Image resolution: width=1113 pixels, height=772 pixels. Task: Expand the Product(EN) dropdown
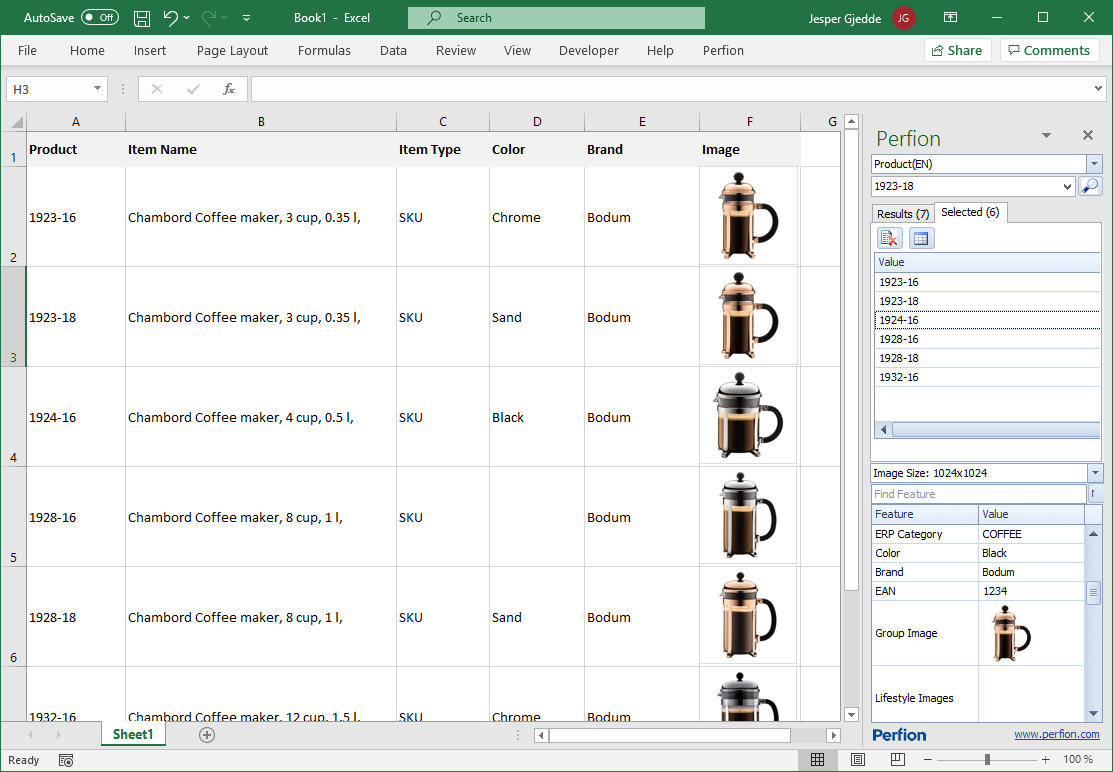[x=1094, y=164]
